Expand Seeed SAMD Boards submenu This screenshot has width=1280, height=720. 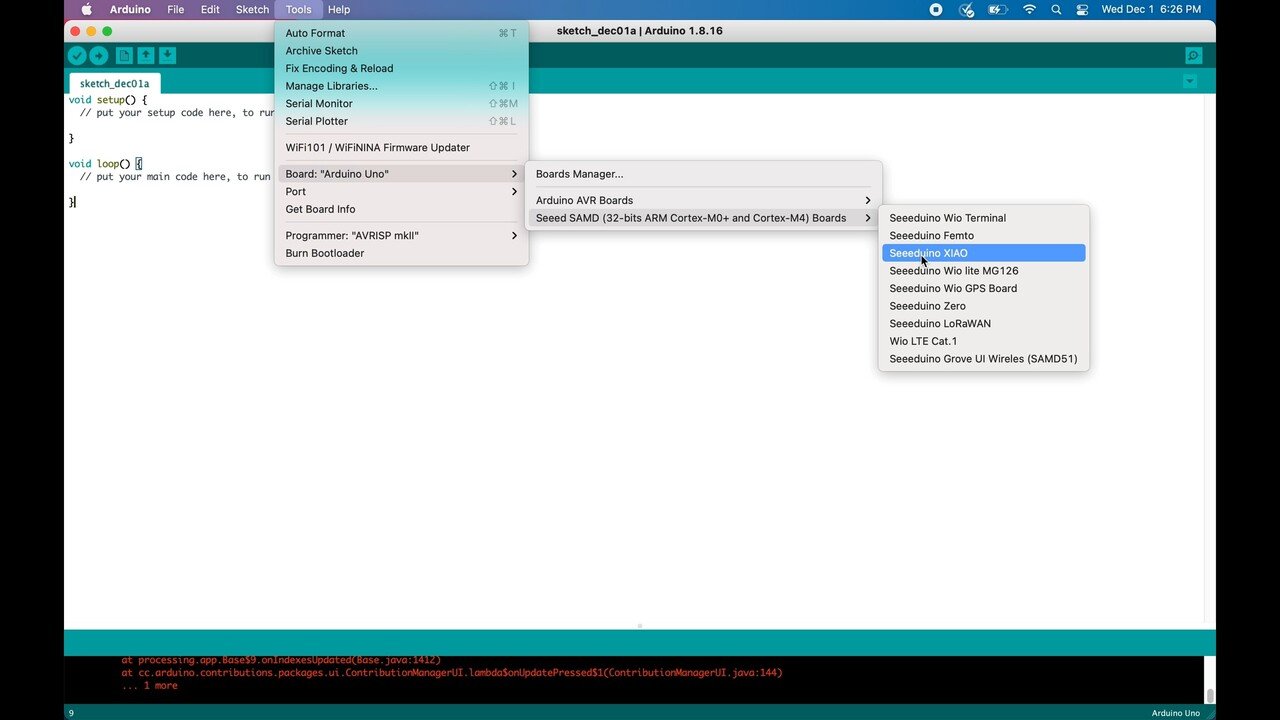(703, 218)
